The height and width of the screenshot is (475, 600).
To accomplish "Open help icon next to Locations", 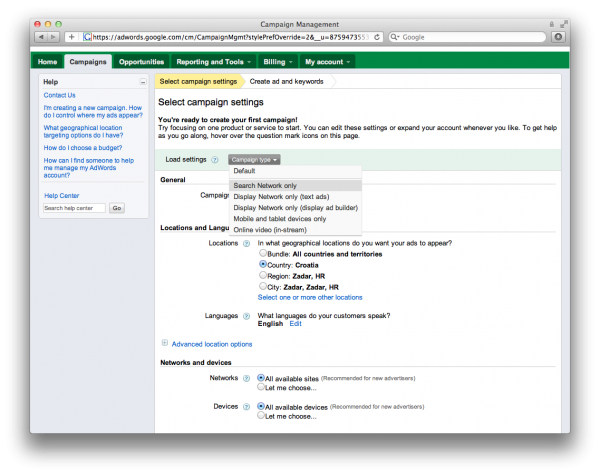I will pos(246,243).
